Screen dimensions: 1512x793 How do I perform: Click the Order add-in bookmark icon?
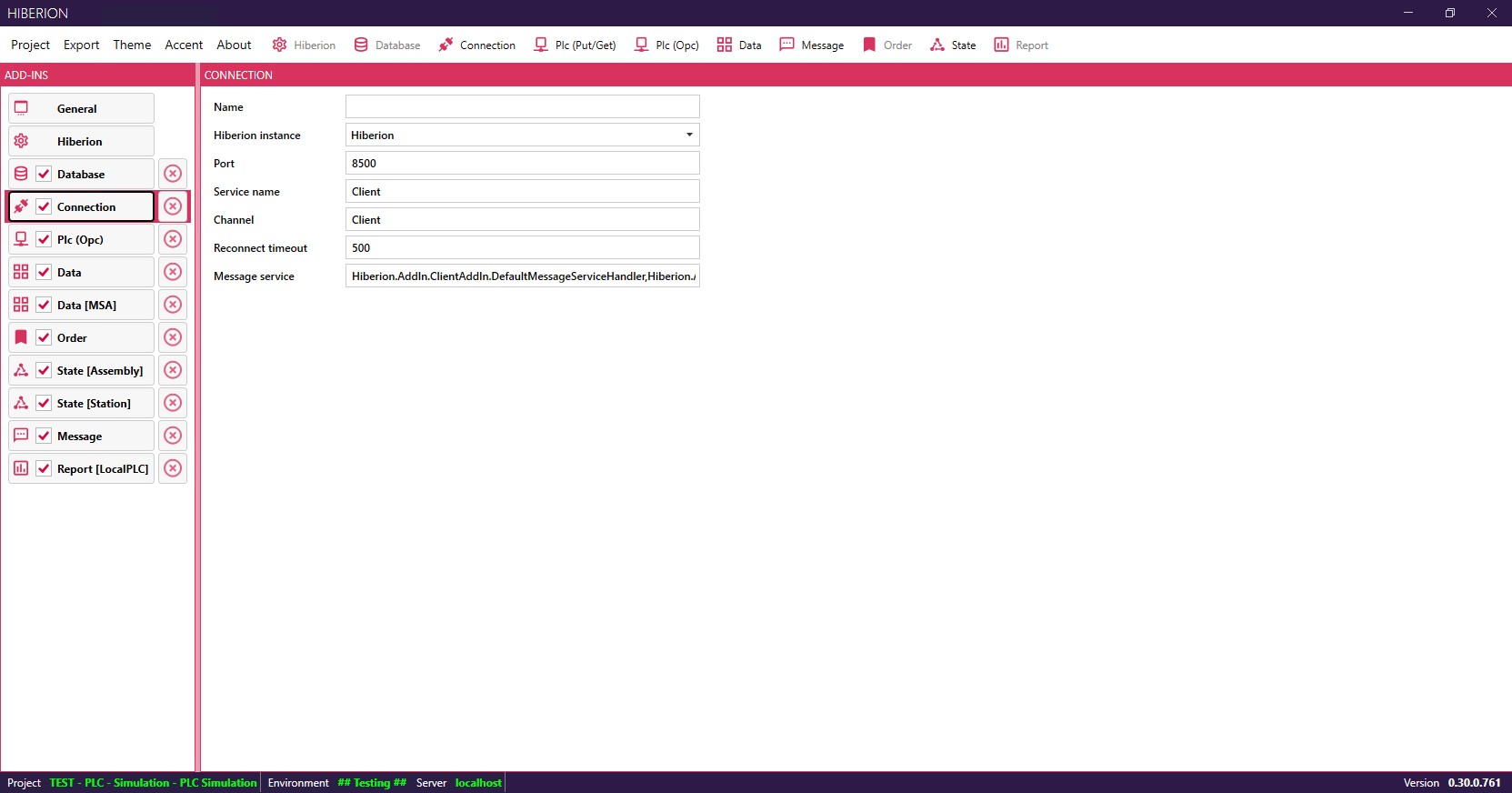click(x=21, y=337)
